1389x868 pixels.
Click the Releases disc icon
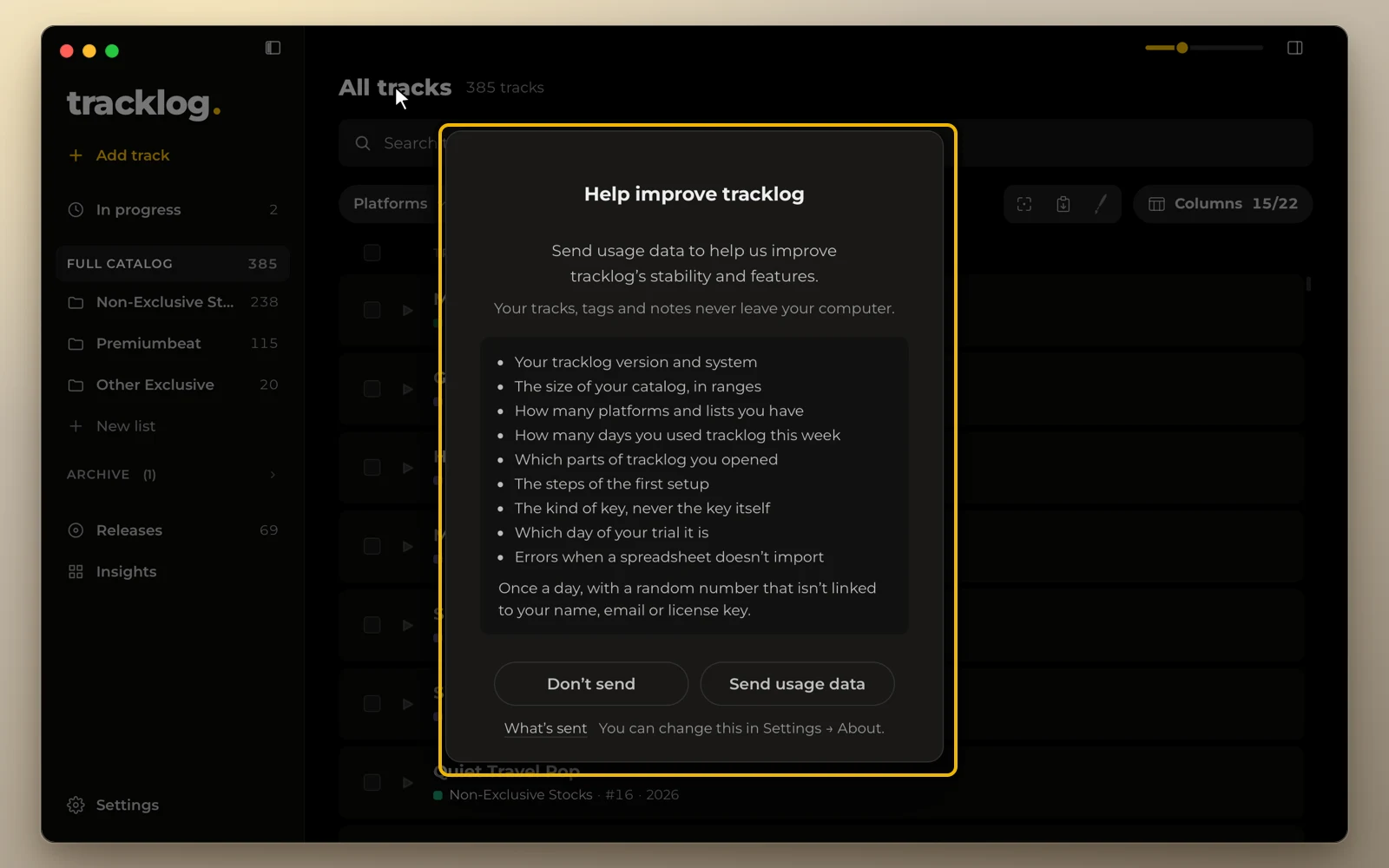(76, 530)
